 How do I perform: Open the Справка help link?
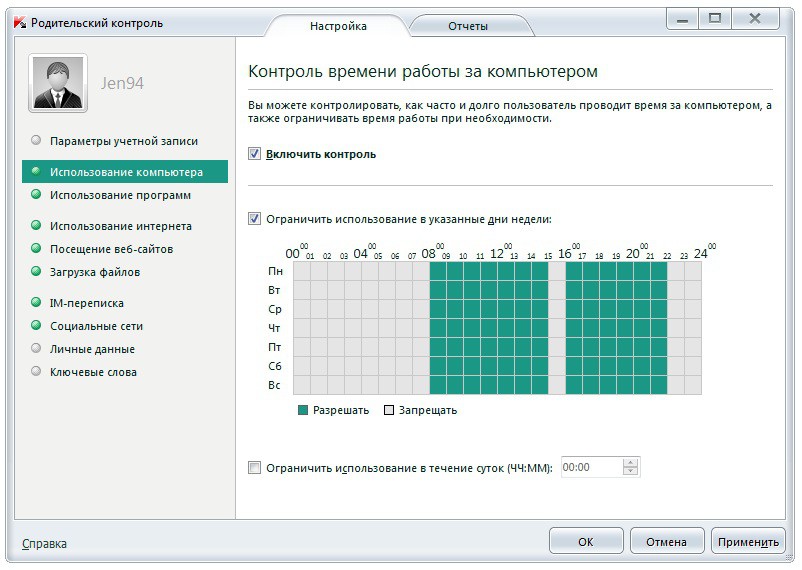click(x=44, y=544)
